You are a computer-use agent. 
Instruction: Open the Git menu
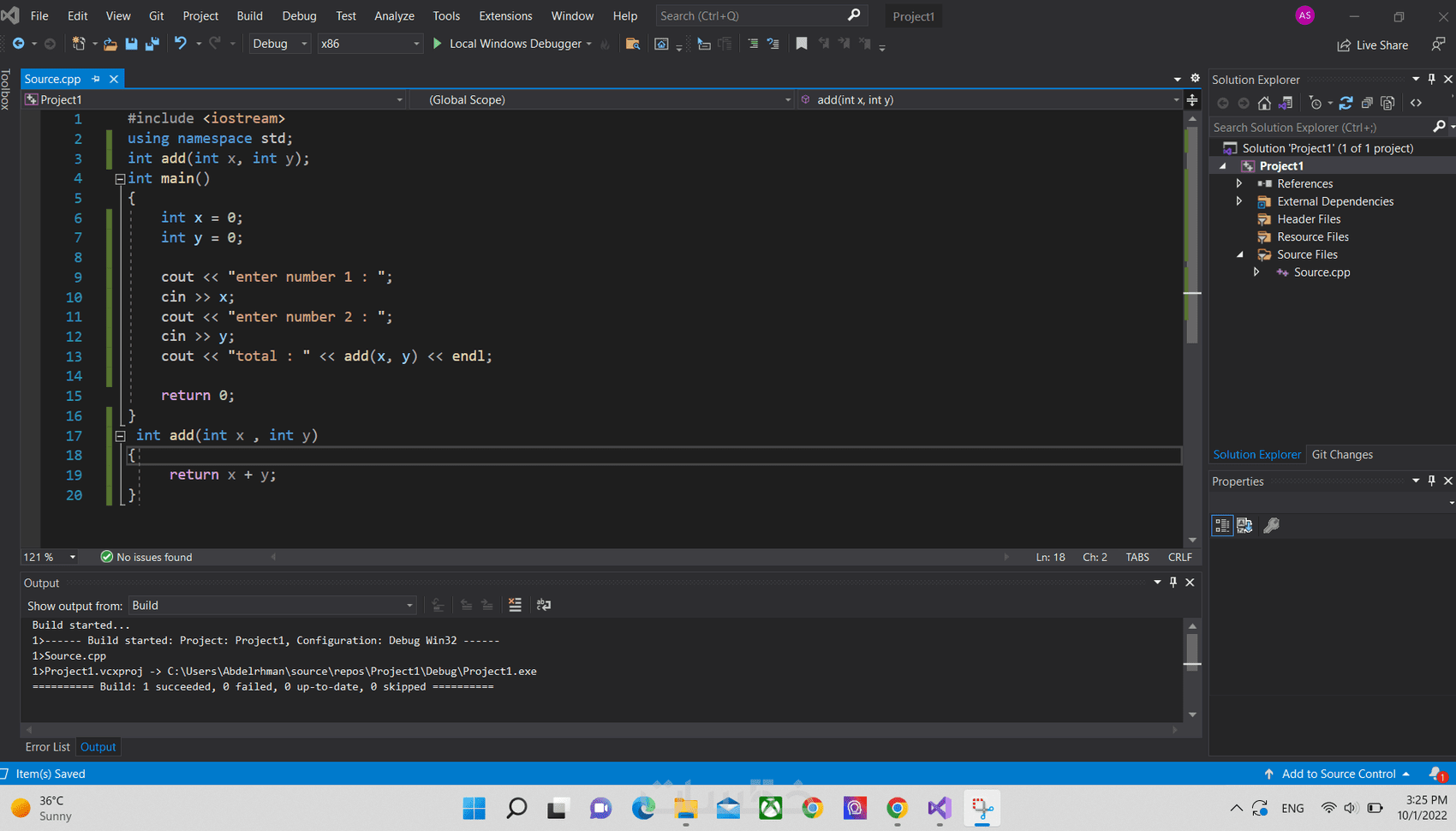pos(156,15)
